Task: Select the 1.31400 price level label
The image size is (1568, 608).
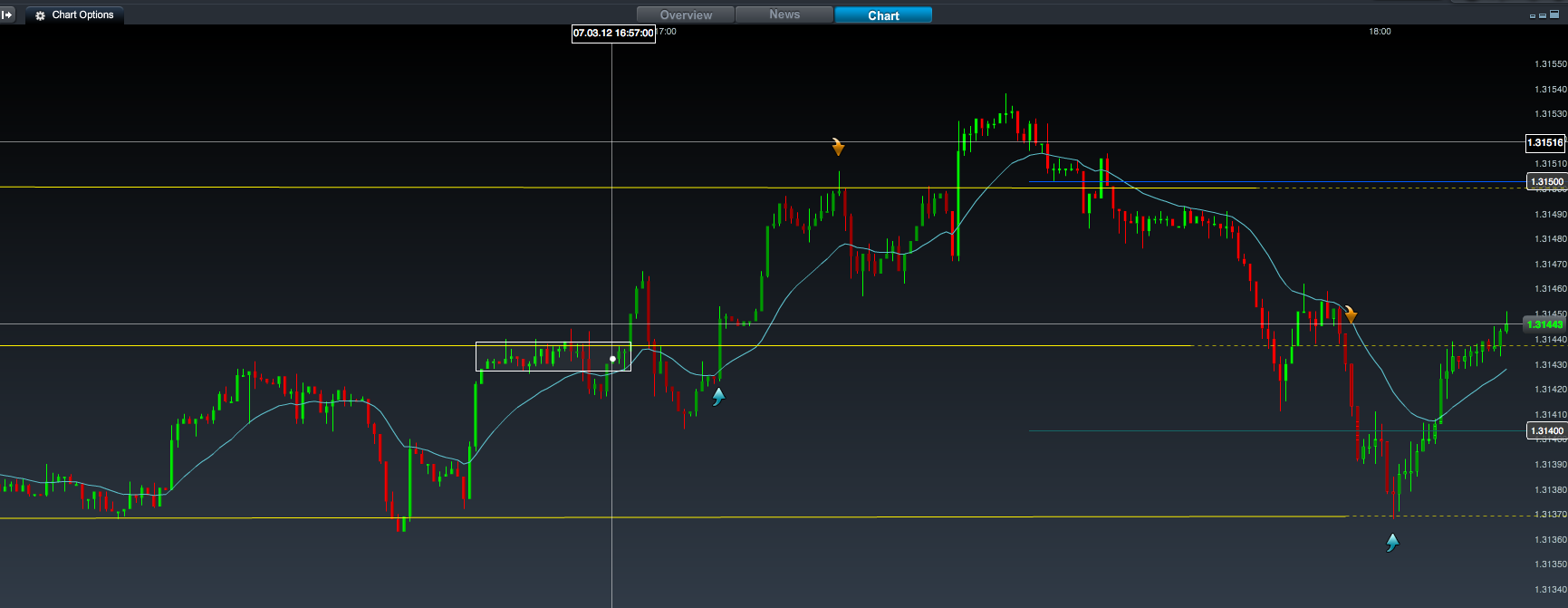Action: pos(1546,431)
